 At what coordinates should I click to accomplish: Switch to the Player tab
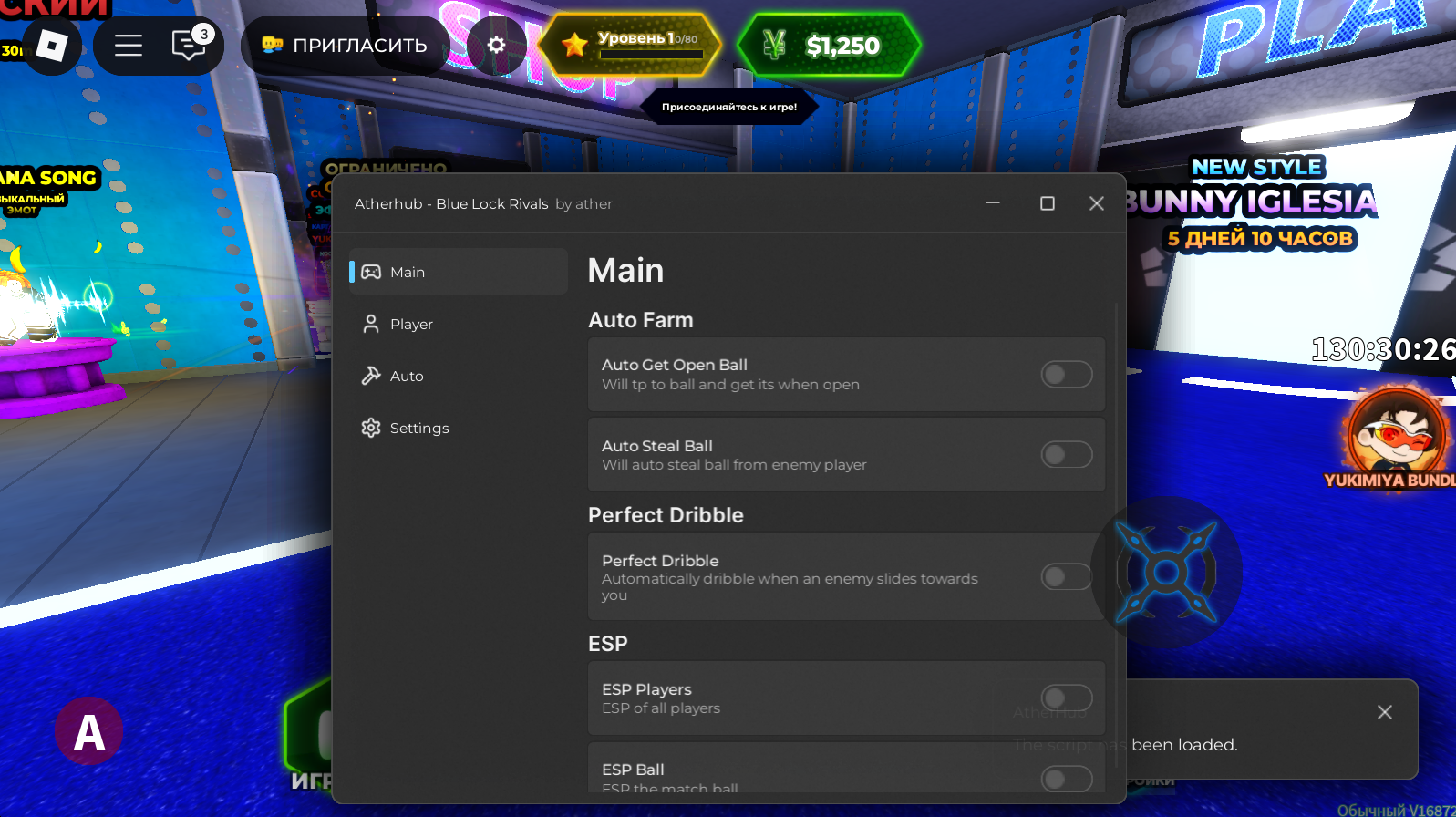(x=459, y=324)
